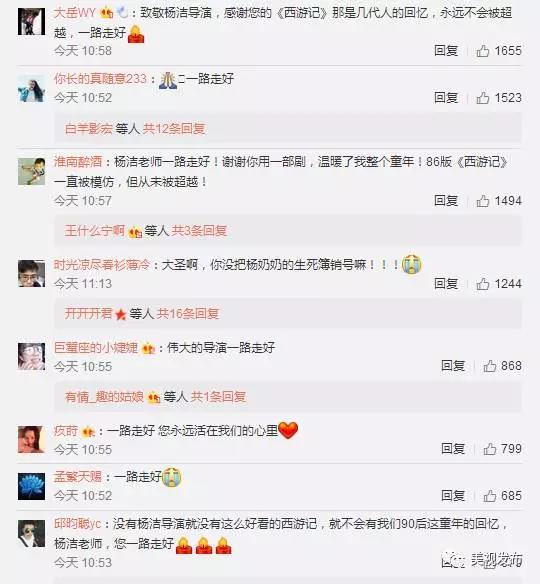
Task: Tap thumbs-up on the 1244-like comment
Action: [483, 284]
